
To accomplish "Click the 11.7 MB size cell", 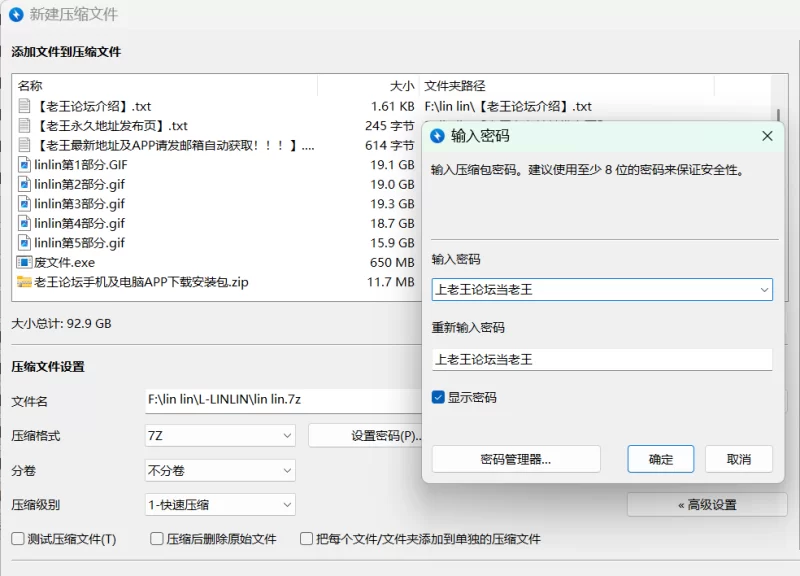I will pyautogui.click(x=391, y=282).
